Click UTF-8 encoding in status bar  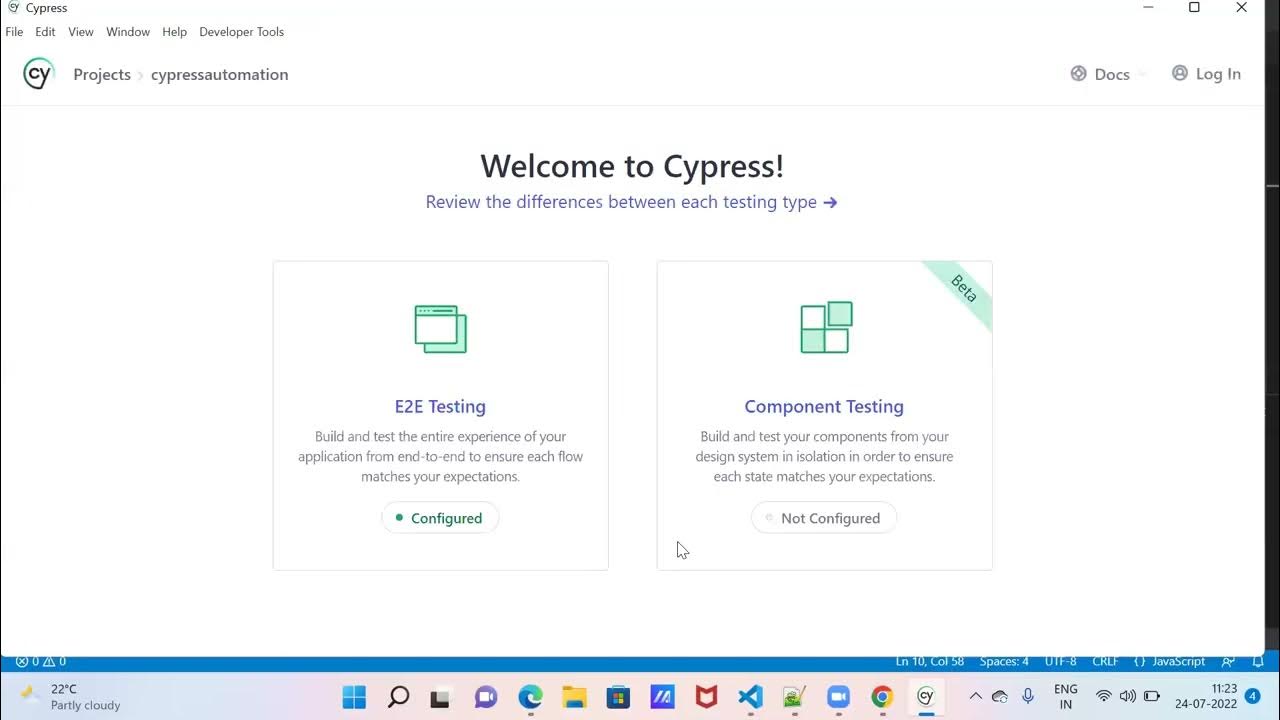(1061, 661)
